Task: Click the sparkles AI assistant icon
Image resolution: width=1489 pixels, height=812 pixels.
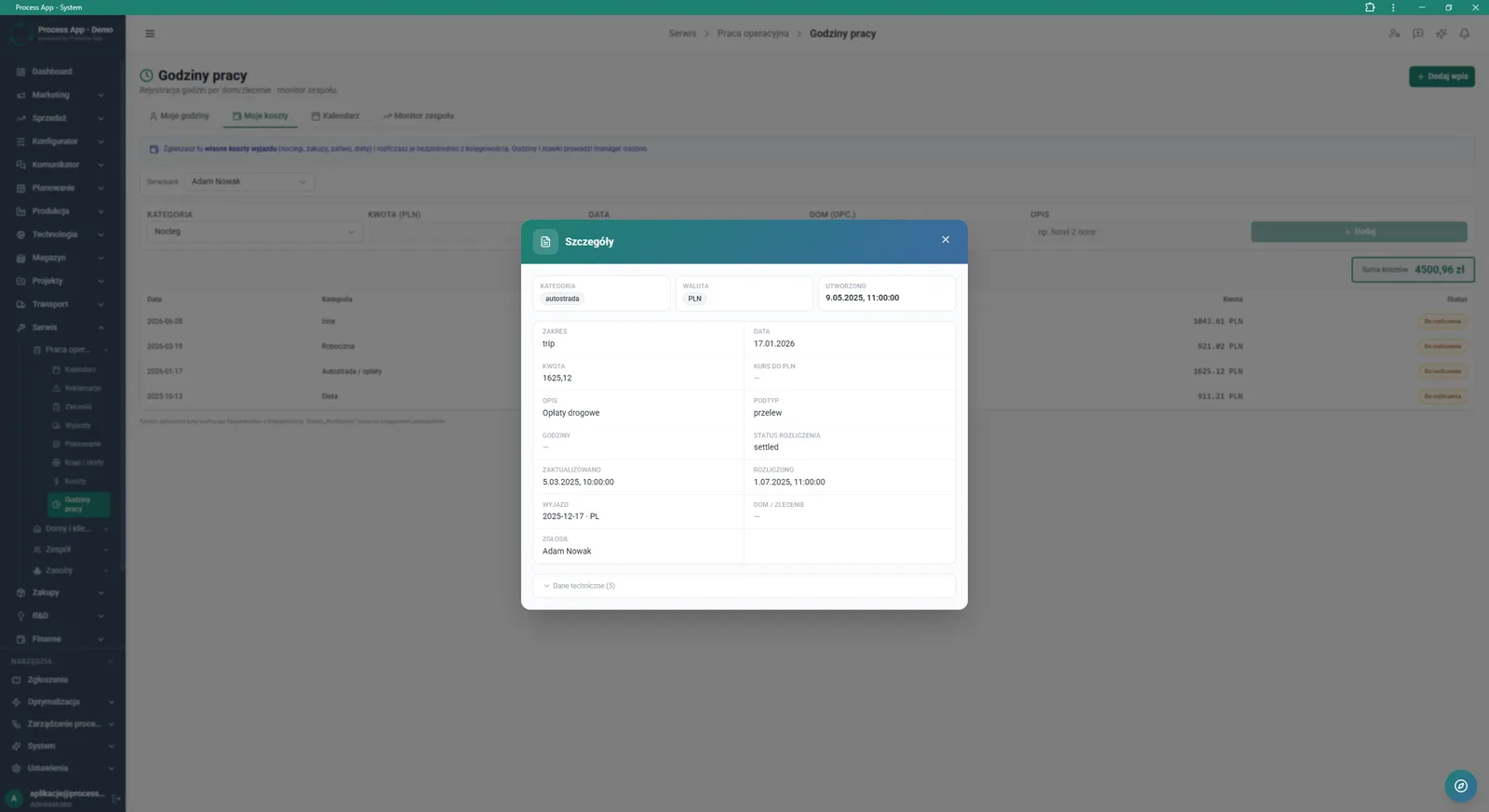Action: [x=1442, y=33]
